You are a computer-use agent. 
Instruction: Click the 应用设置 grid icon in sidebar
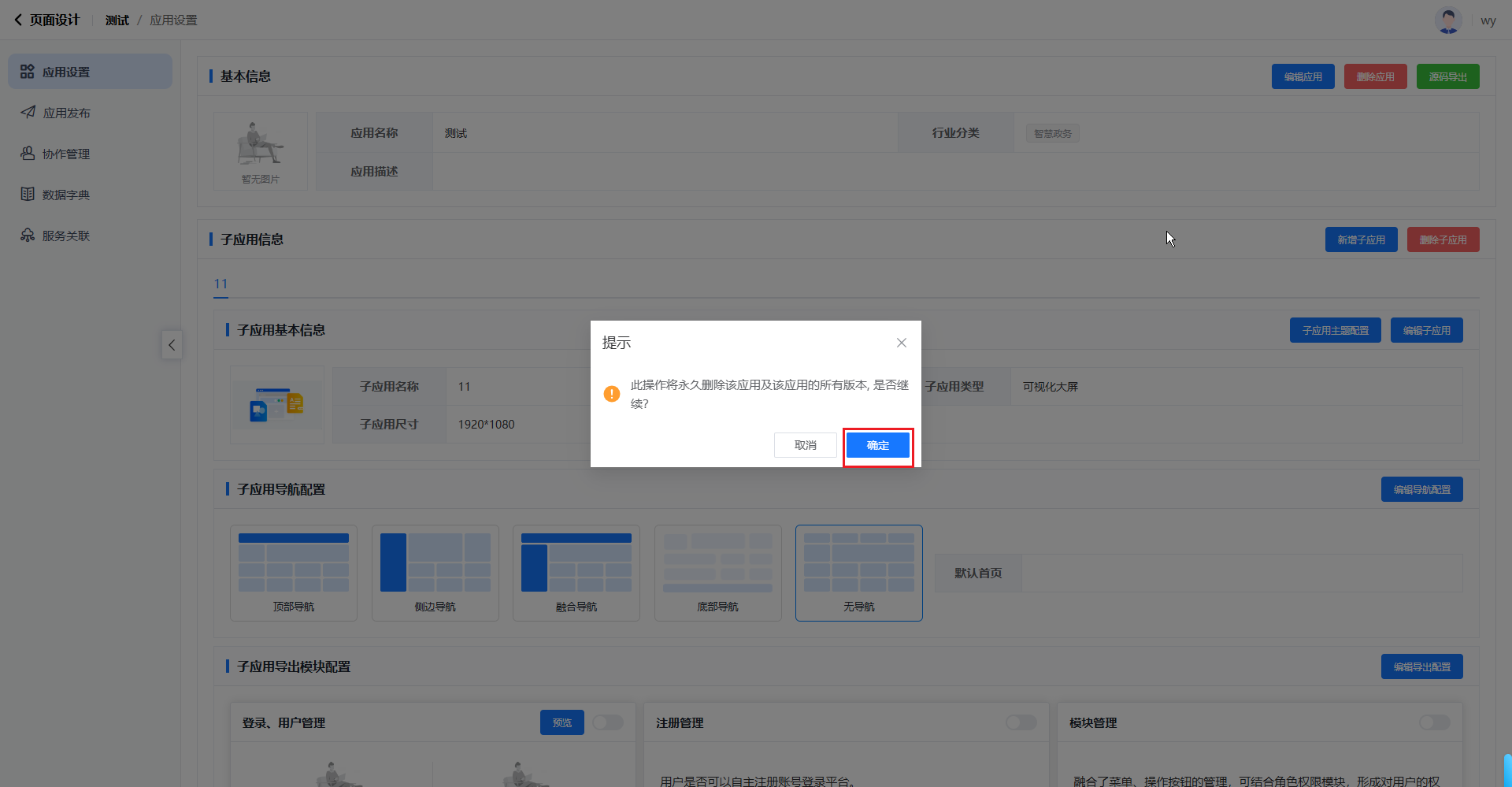point(28,72)
